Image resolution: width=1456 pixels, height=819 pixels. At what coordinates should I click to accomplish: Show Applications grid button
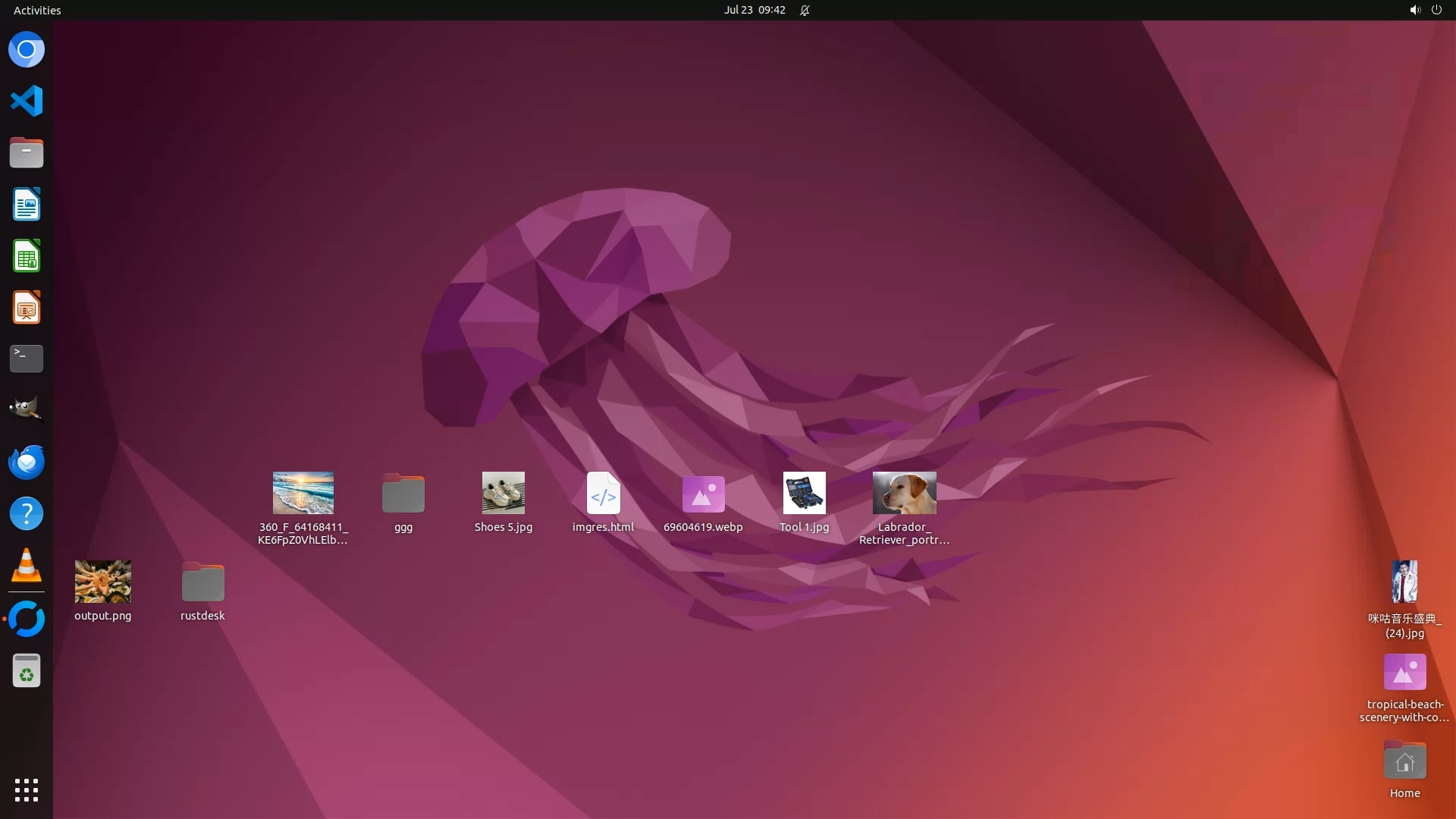27,790
